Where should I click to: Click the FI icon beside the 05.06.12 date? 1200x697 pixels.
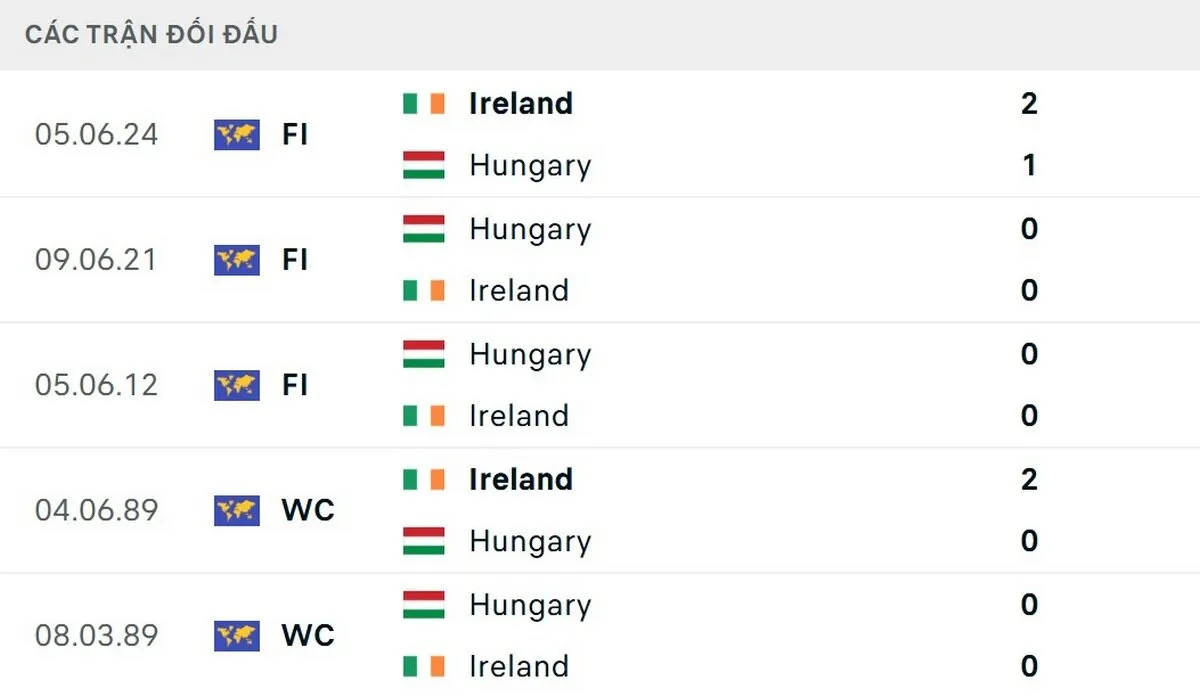coord(234,385)
